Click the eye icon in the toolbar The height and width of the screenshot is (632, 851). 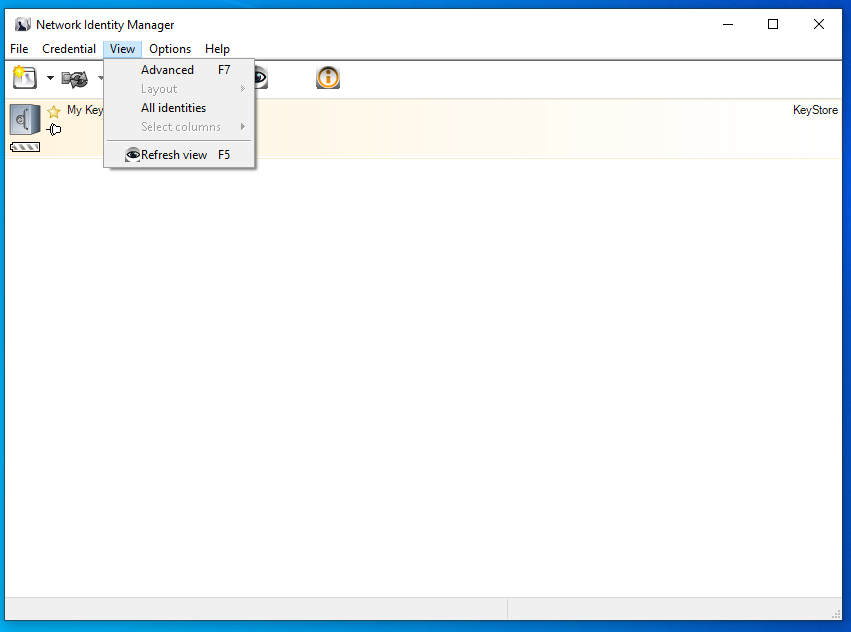point(261,78)
